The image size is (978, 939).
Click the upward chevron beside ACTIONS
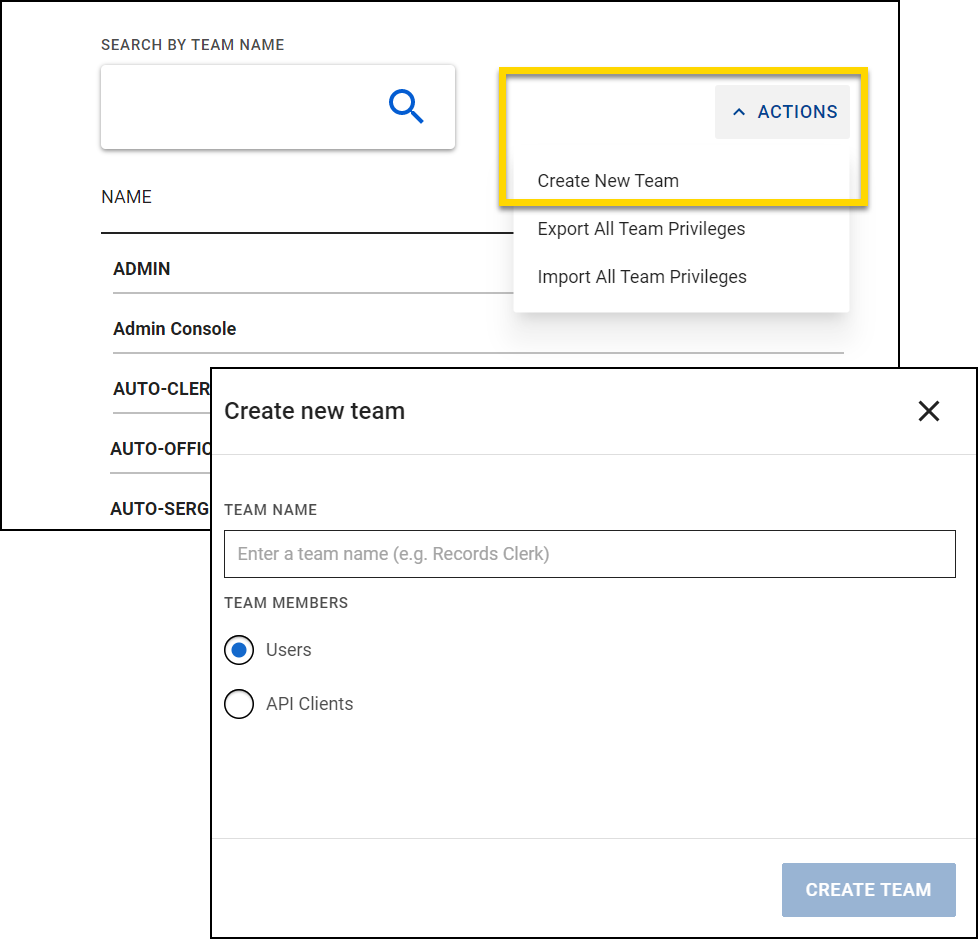tap(740, 112)
